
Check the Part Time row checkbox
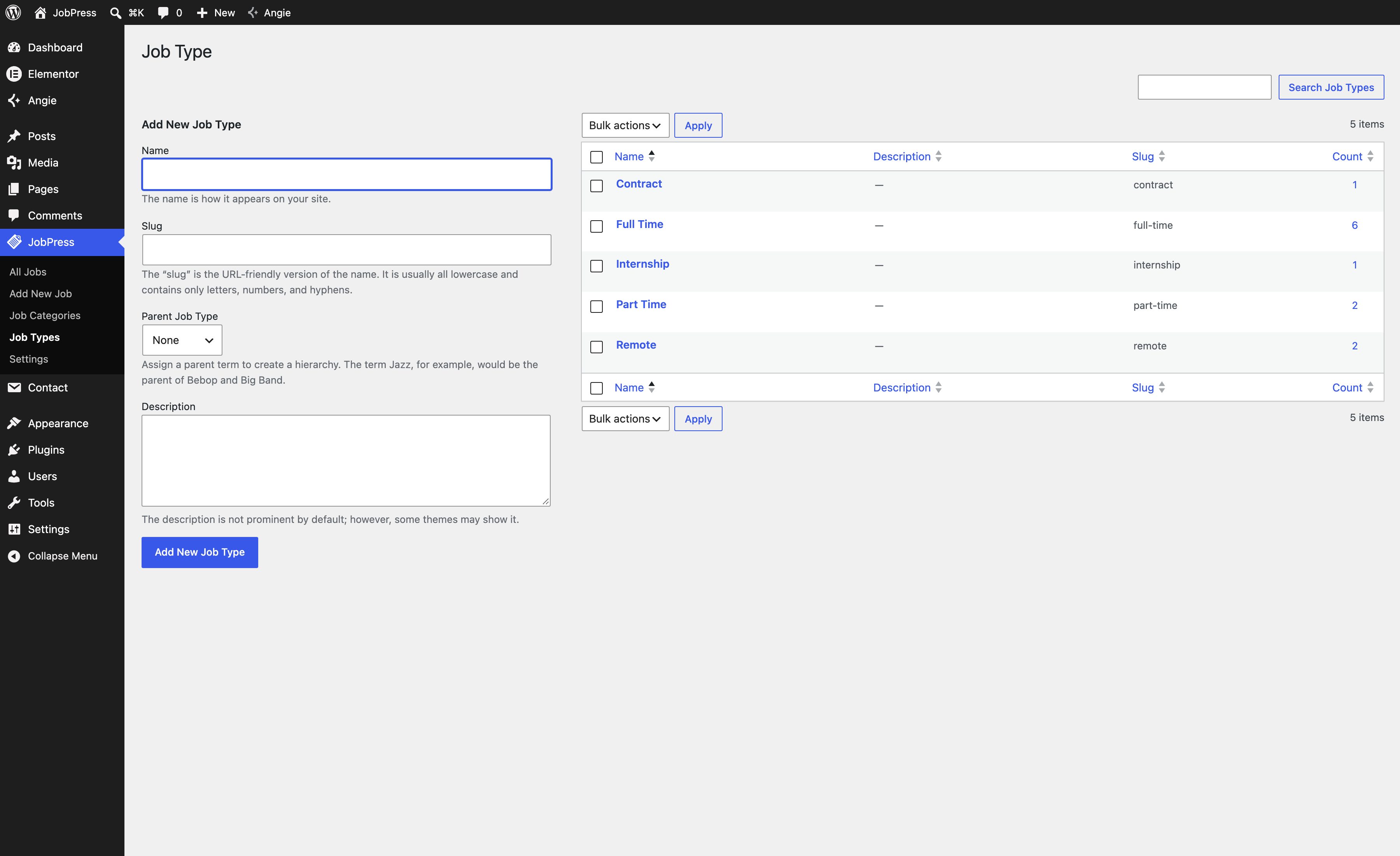click(x=597, y=306)
